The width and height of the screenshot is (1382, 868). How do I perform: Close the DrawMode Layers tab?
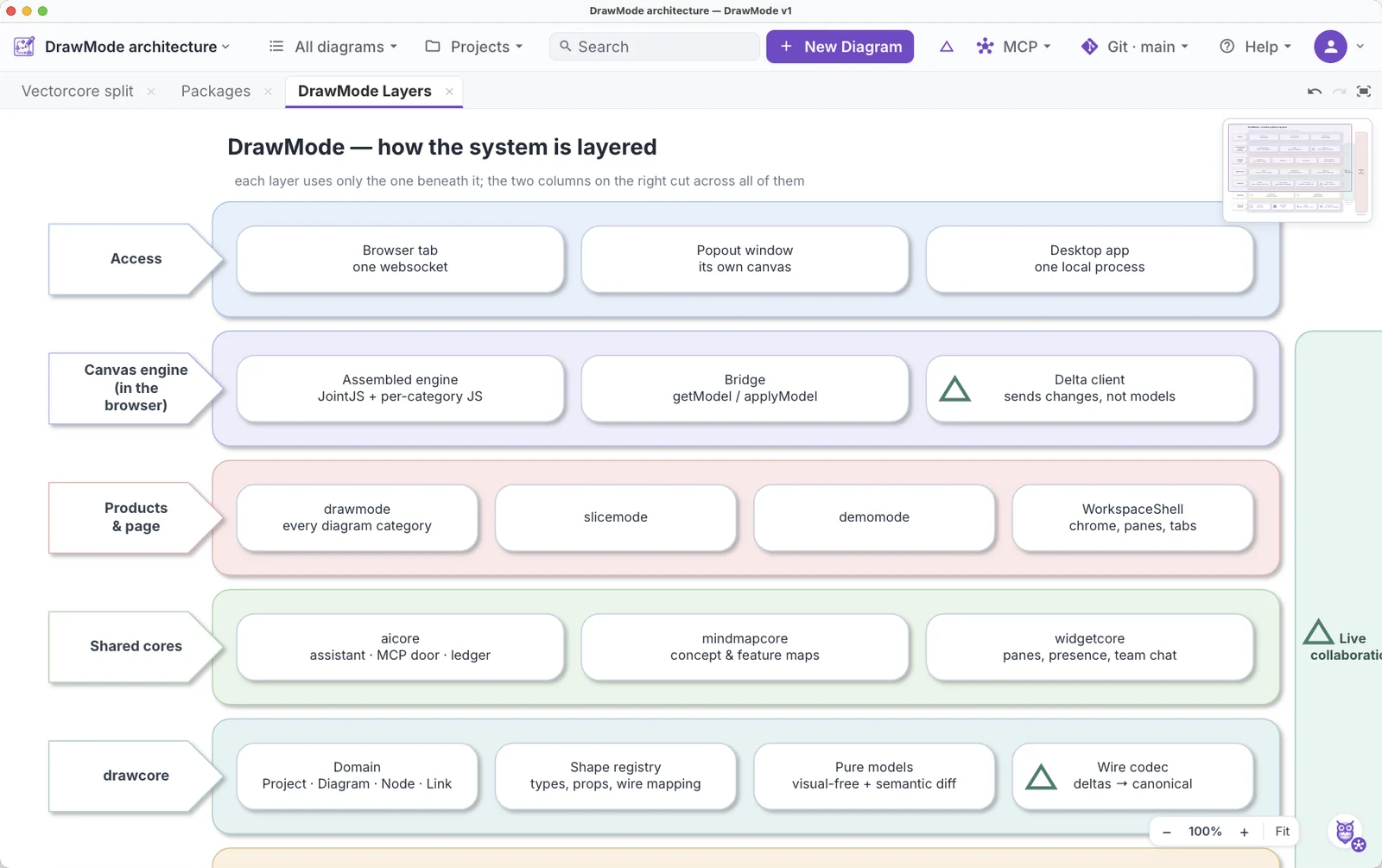(449, 92)
